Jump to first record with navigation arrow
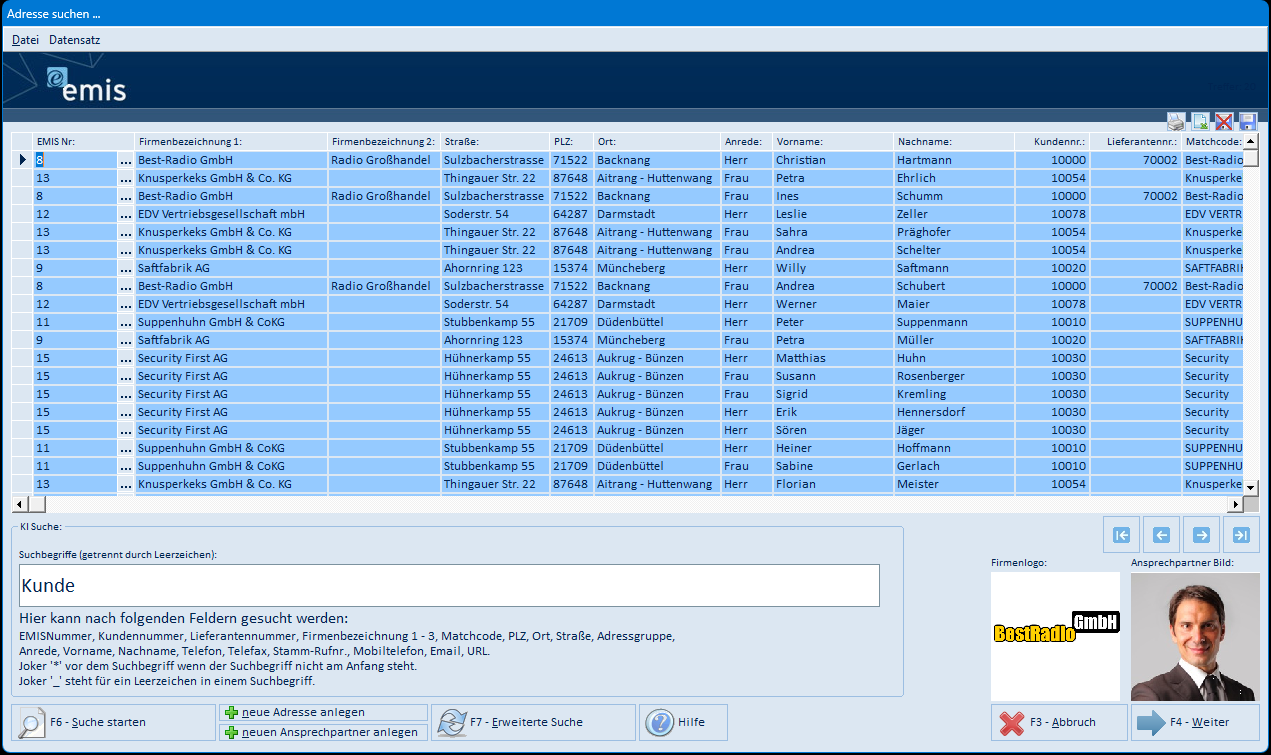Screen dimensions: 1271x755 [x=1122, y=535]
